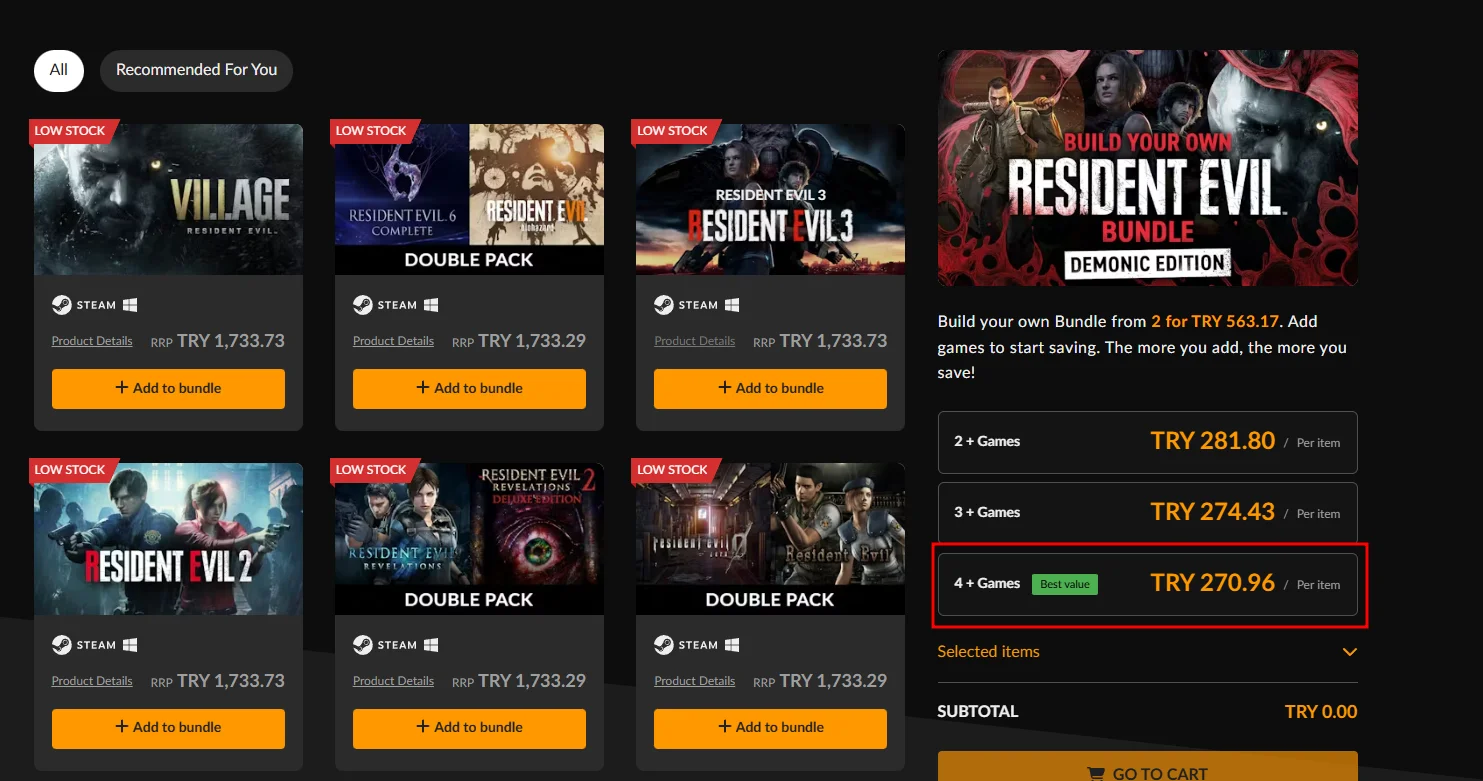Viewport: 1483px width, 781px height.
Task: Click Low Stock badge on Resident Evil 6 Double Pack
Action: click(x=375, y=131)
